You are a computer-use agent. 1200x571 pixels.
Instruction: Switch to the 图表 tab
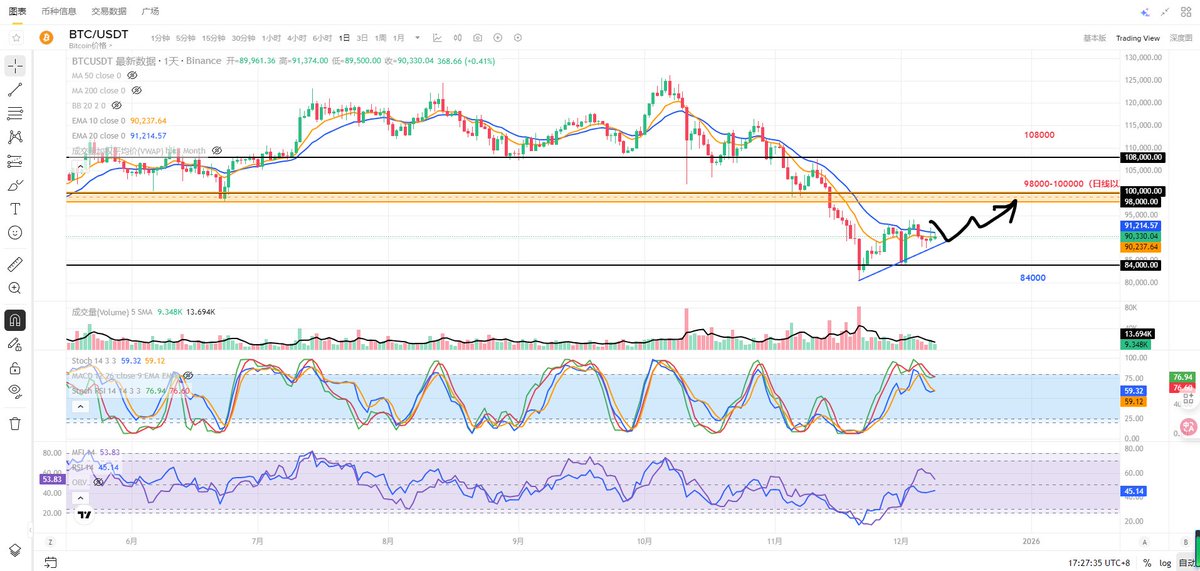18,11
